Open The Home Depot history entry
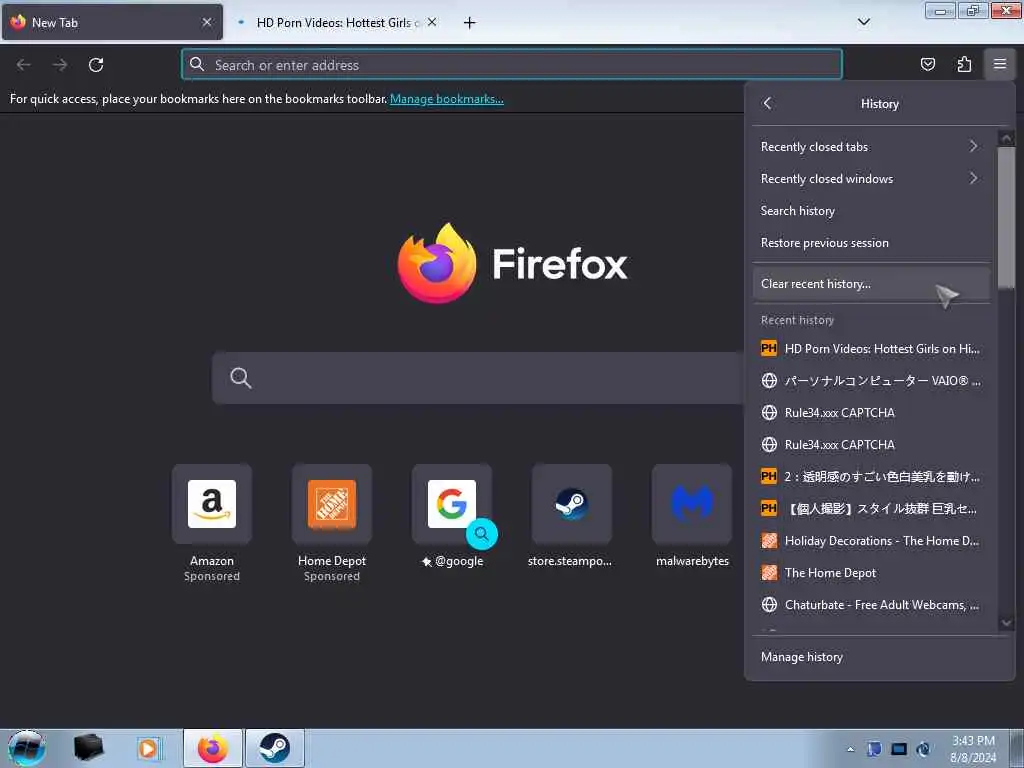The width and height of the screenshot is (1024, 768). [x=871, y=573]
